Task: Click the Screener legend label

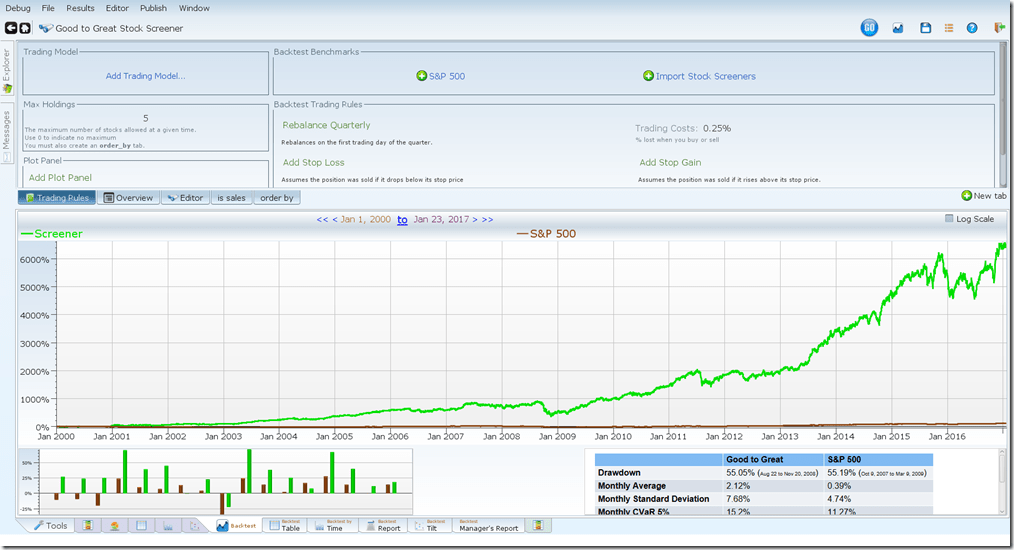Action: pos(58,234)
